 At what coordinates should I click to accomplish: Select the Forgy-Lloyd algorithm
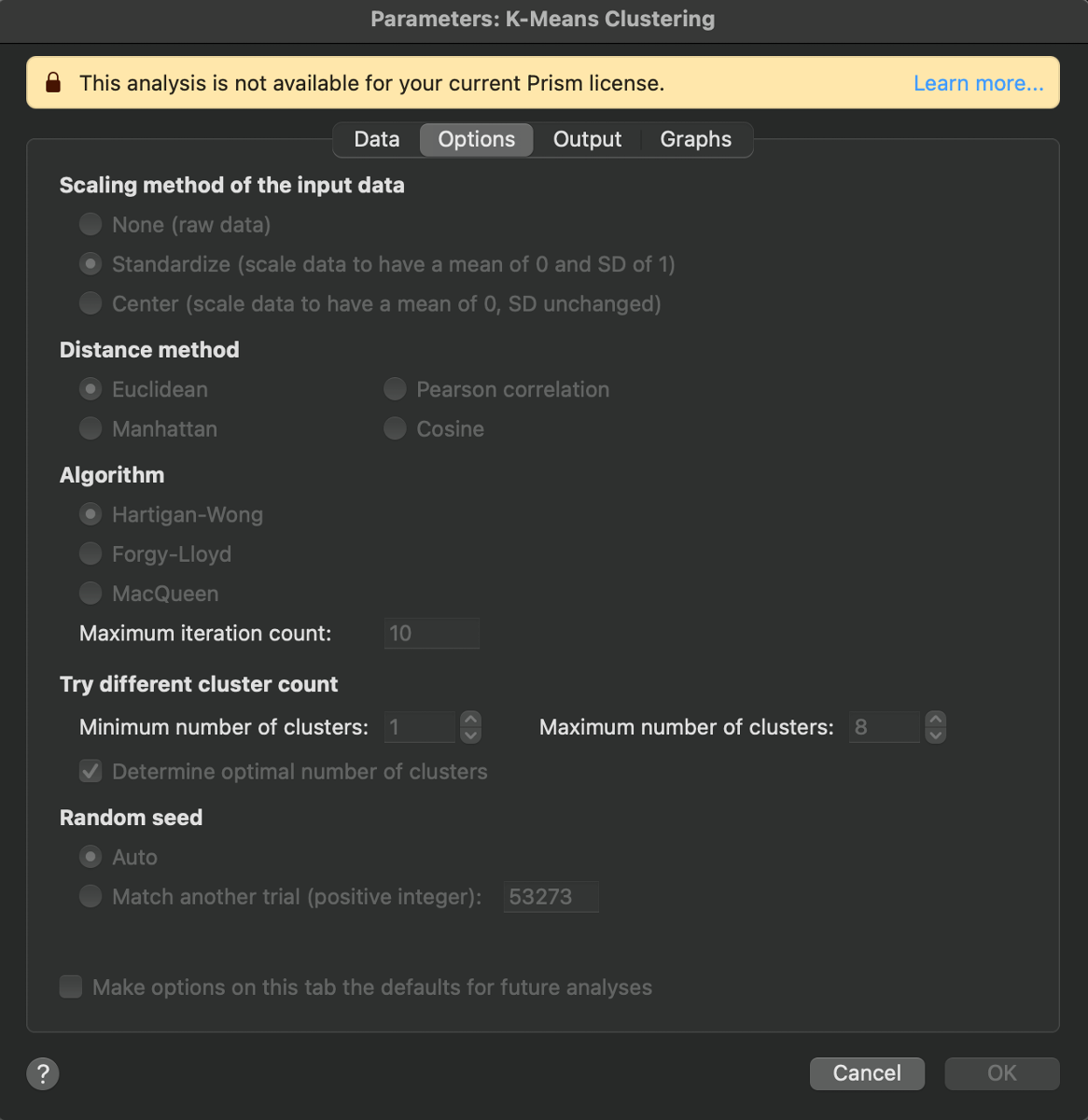click(x=91, y=553)
